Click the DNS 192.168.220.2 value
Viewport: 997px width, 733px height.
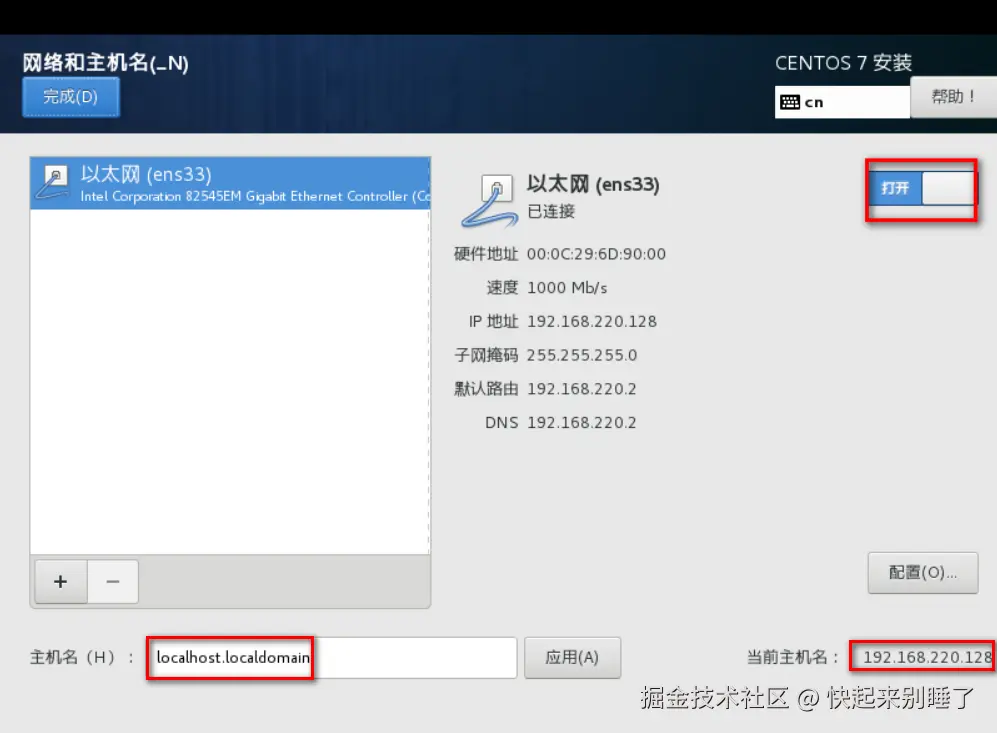pos(581,423)
